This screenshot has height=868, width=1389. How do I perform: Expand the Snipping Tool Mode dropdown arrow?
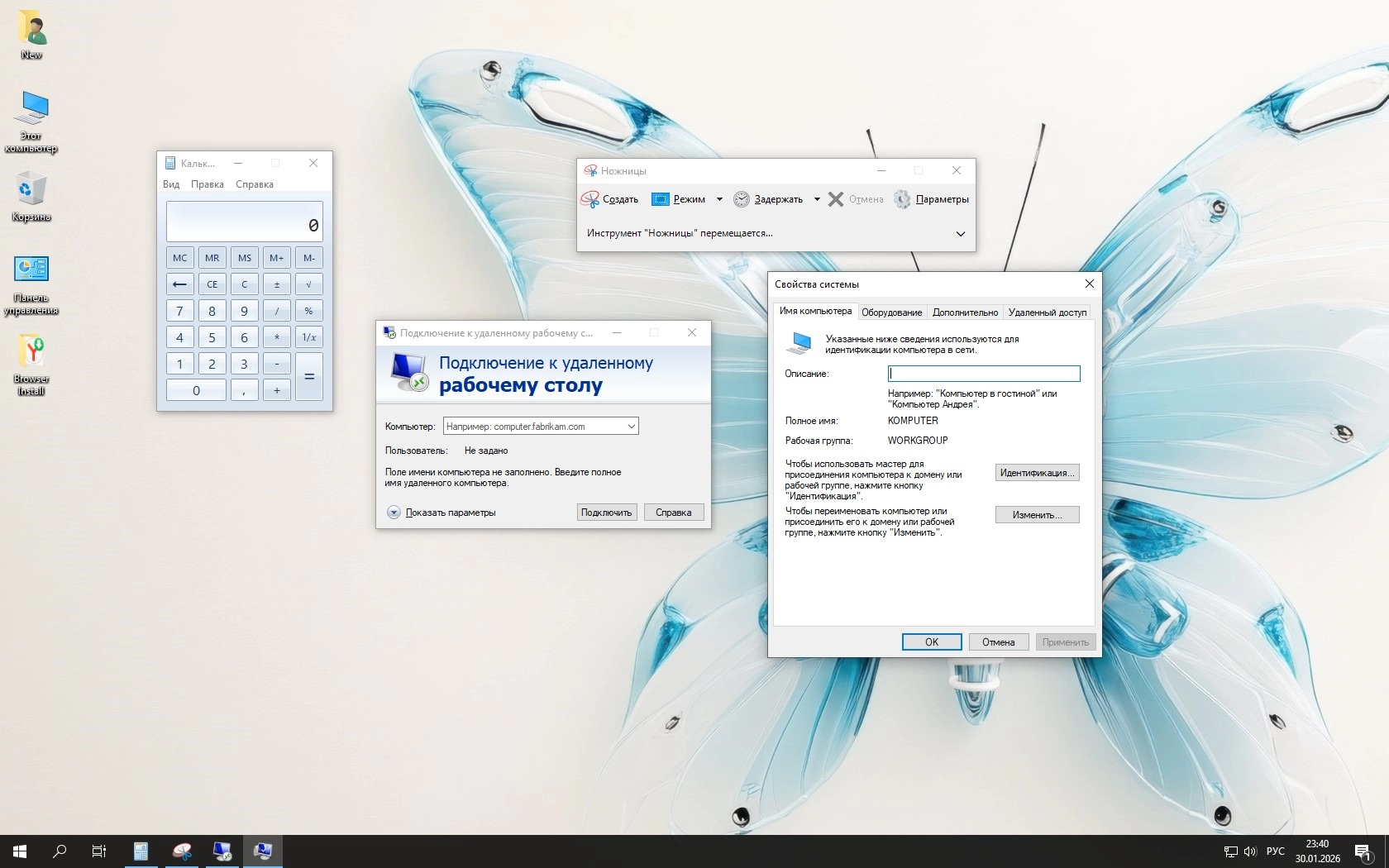click(719, 199)
